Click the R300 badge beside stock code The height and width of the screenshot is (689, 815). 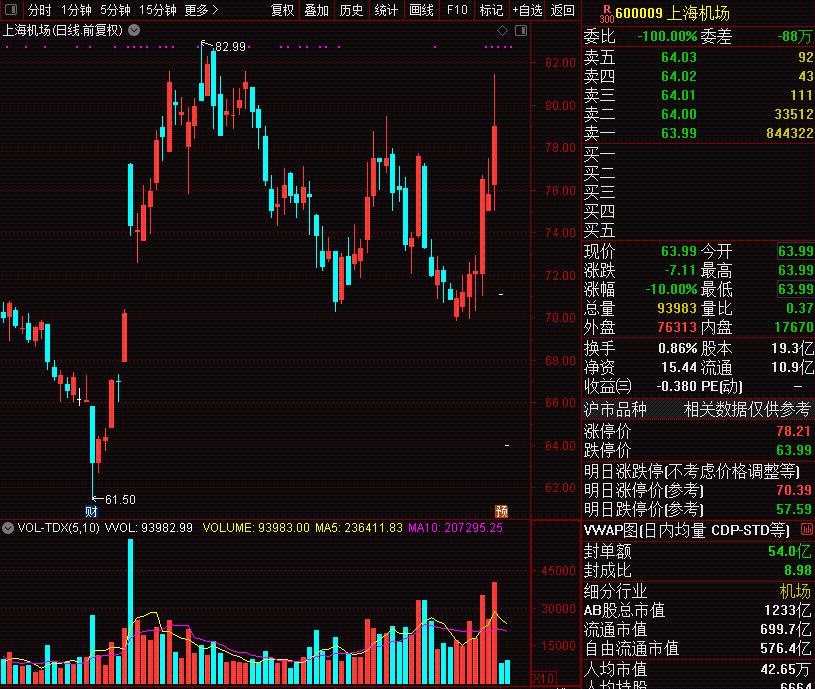(607, 14)
